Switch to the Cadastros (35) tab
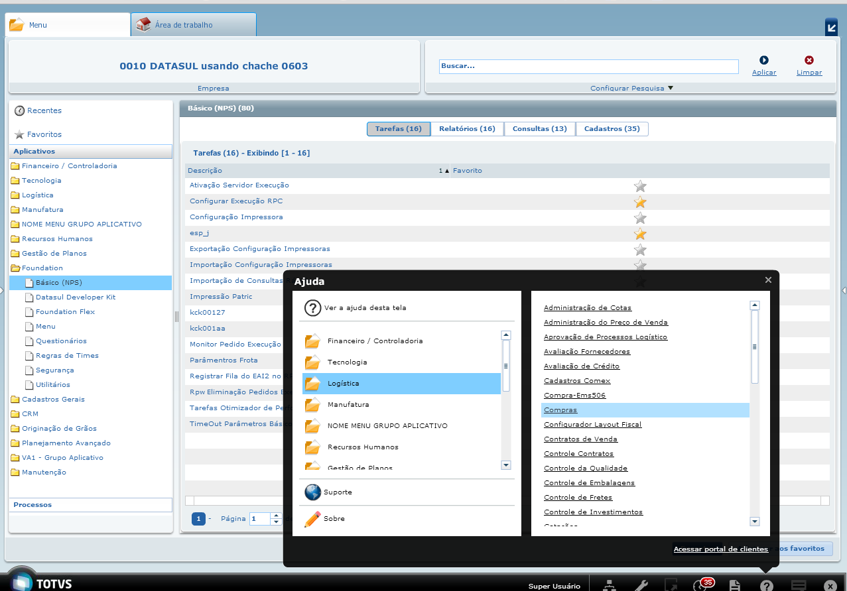The width and height of the screenshot is (847, 591). [x=612, y=129]
